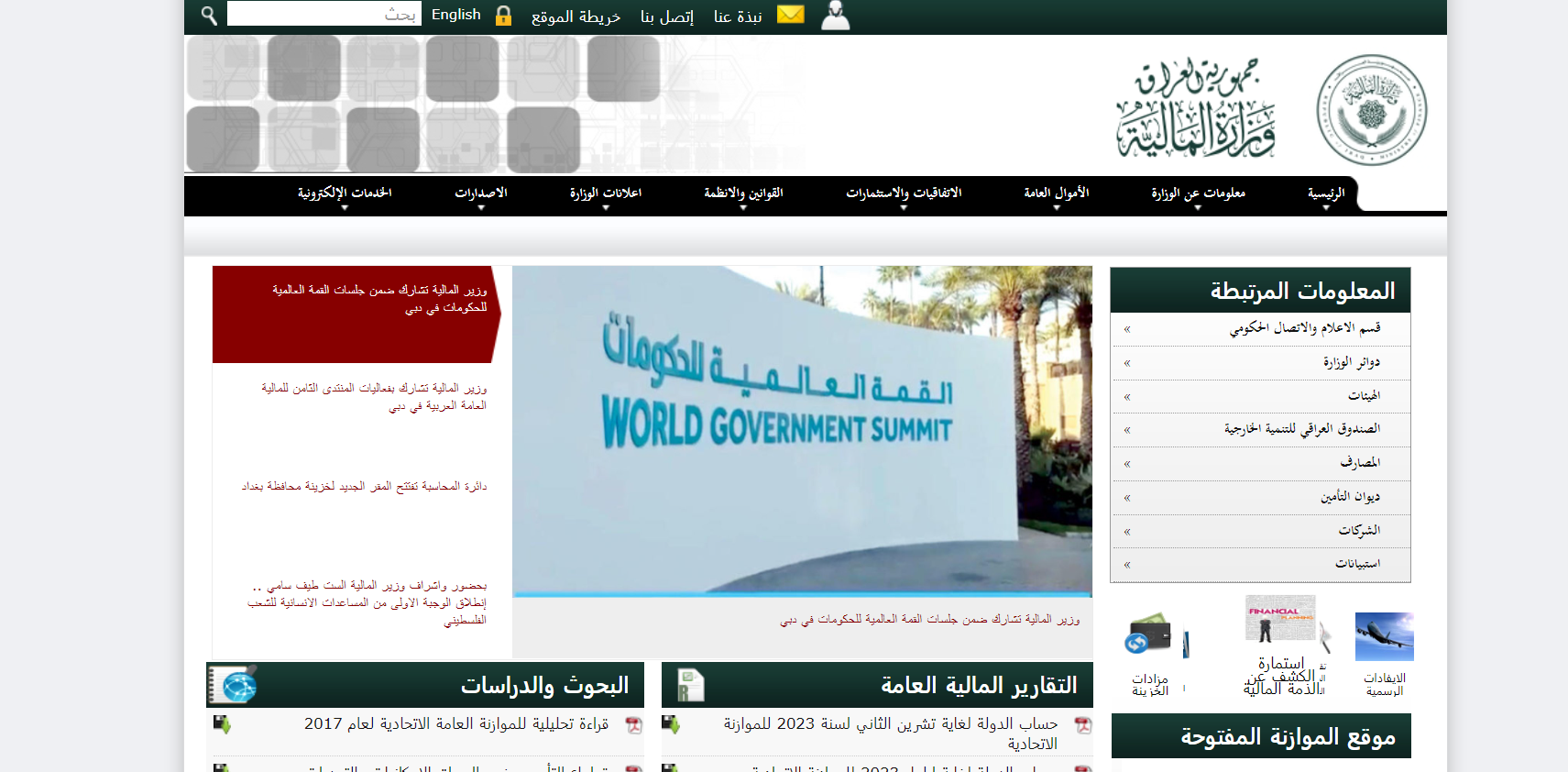Open ديوان التأمين sidebar link

(1350, 497)
